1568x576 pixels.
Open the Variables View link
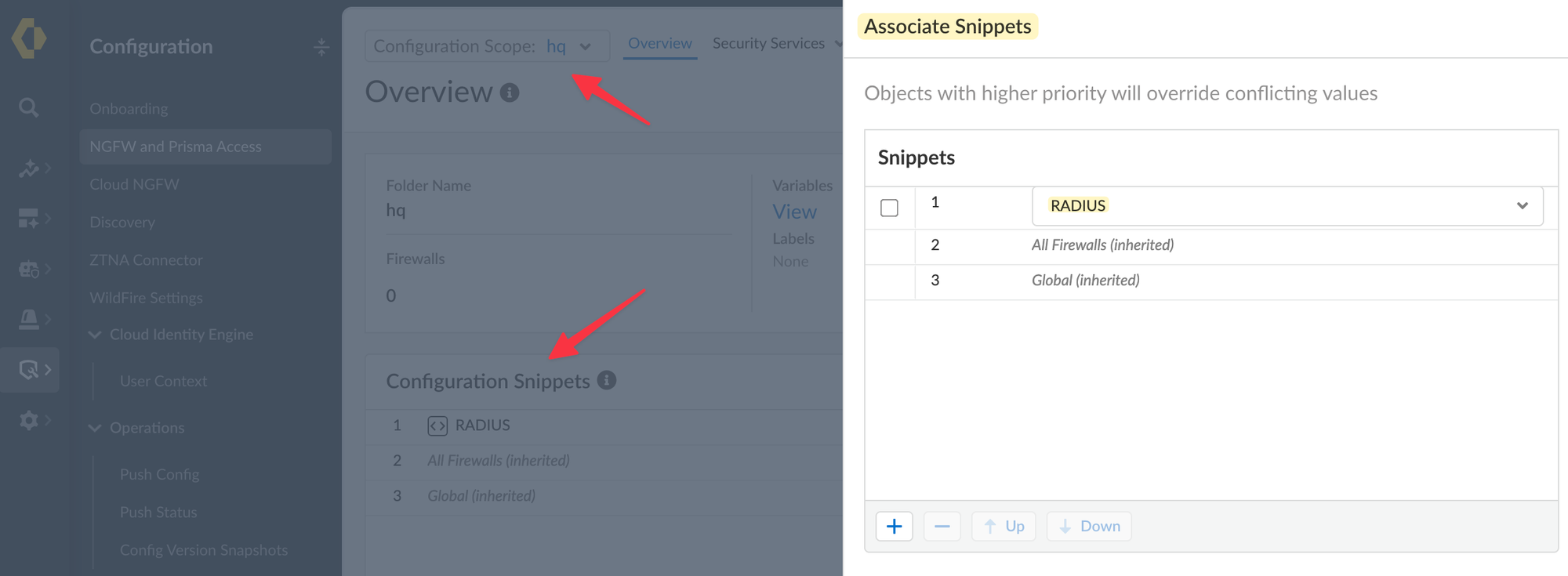tap(794, 212)
